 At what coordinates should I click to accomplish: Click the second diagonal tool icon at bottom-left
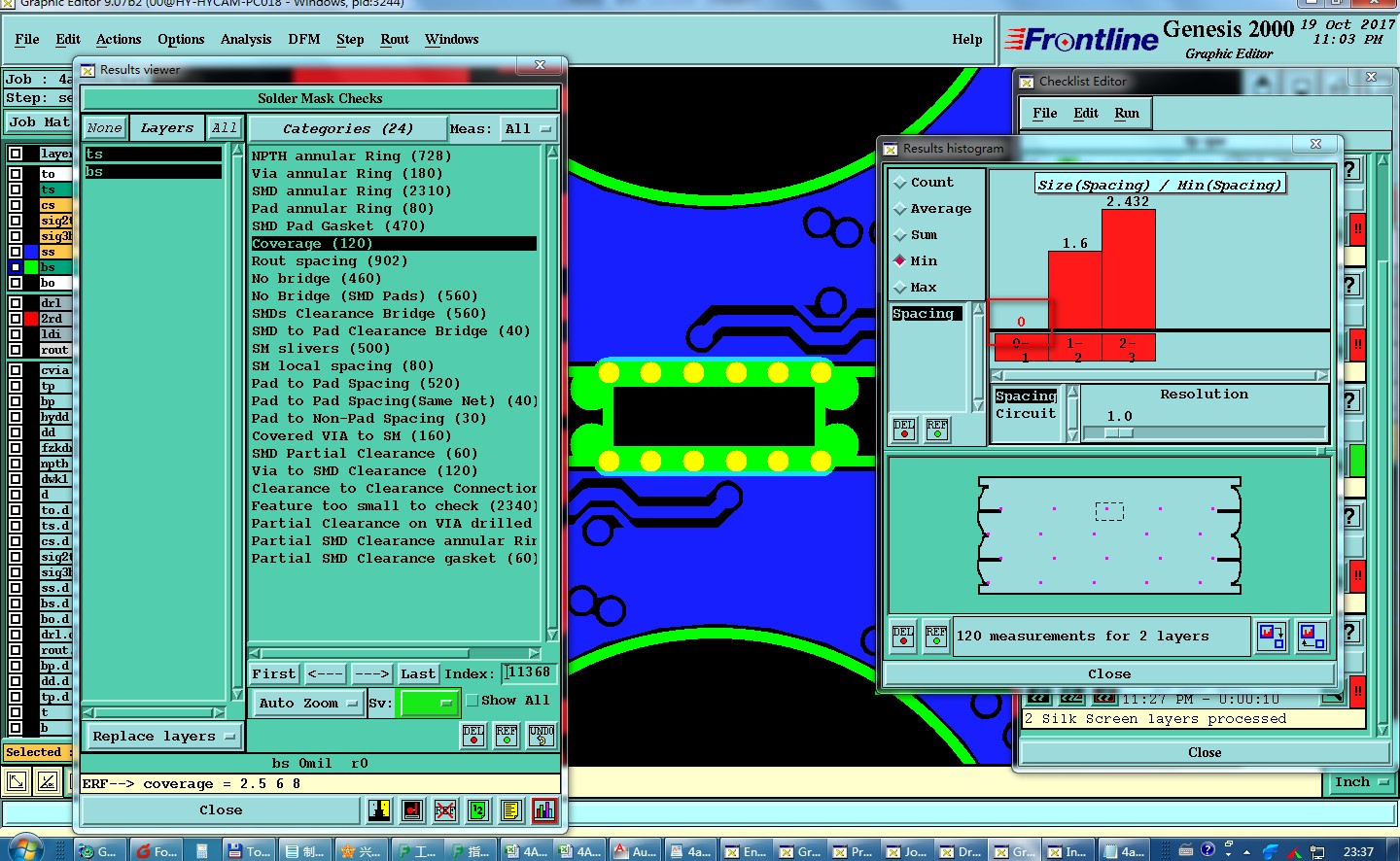48,780
